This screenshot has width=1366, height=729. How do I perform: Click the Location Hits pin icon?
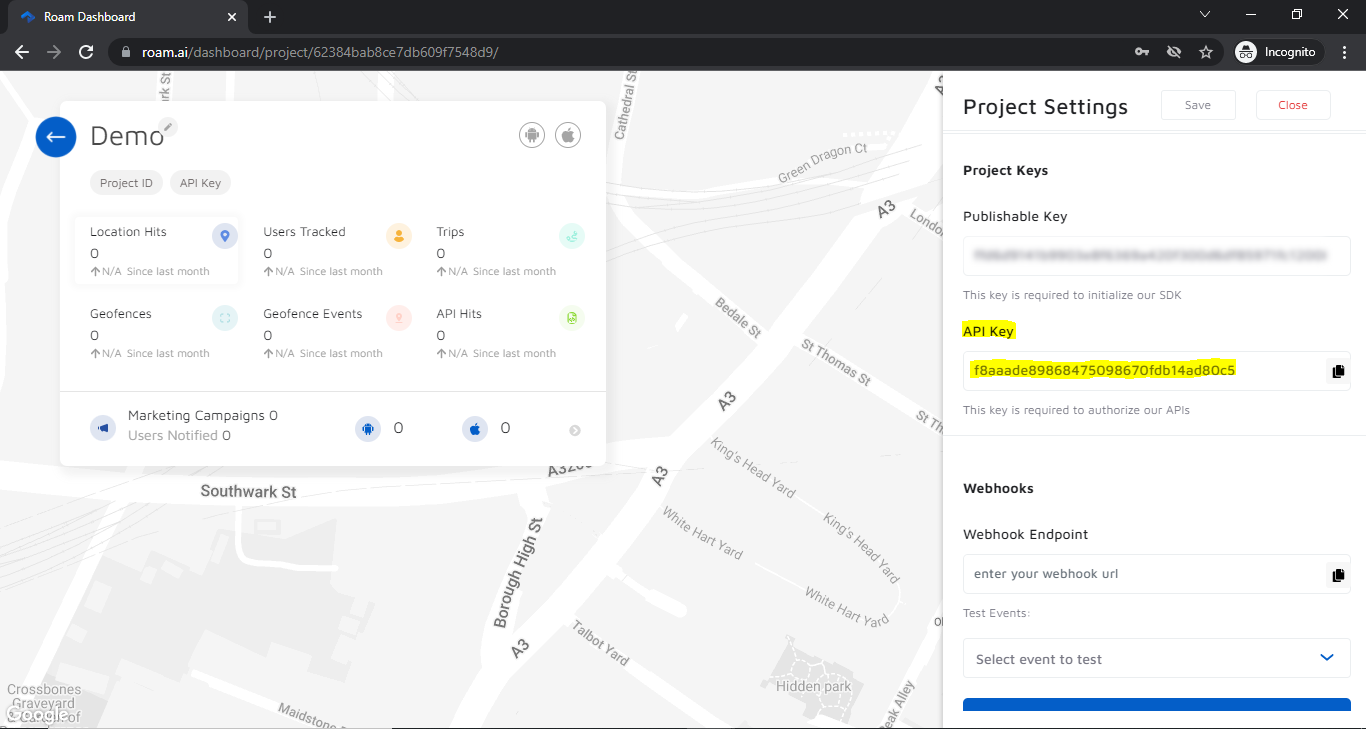point(225,236)
